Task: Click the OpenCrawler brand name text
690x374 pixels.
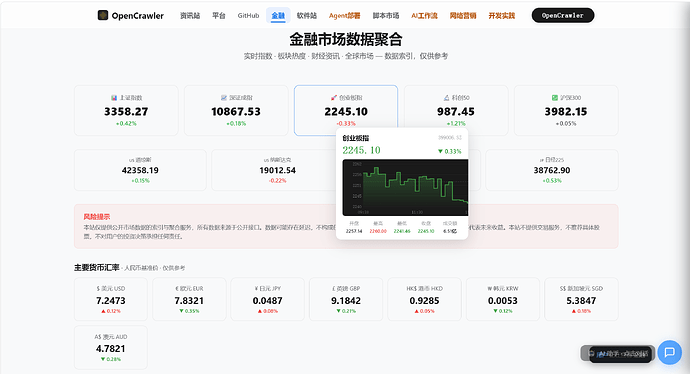Action: click(137, 16)
